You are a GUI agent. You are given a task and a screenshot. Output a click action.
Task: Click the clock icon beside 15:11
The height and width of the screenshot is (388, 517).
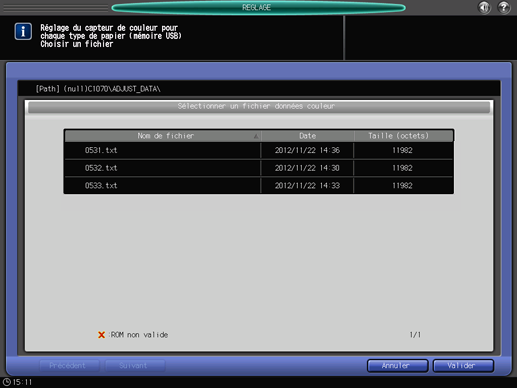click(6, 382)
